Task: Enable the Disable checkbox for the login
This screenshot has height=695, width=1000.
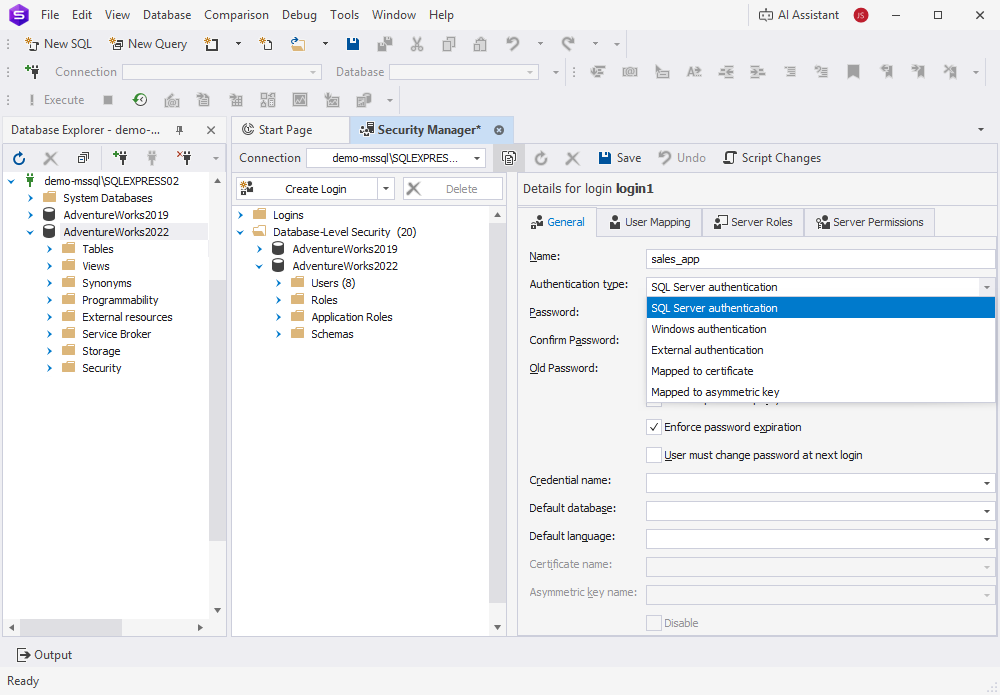Action: click(x=654, y=622)
